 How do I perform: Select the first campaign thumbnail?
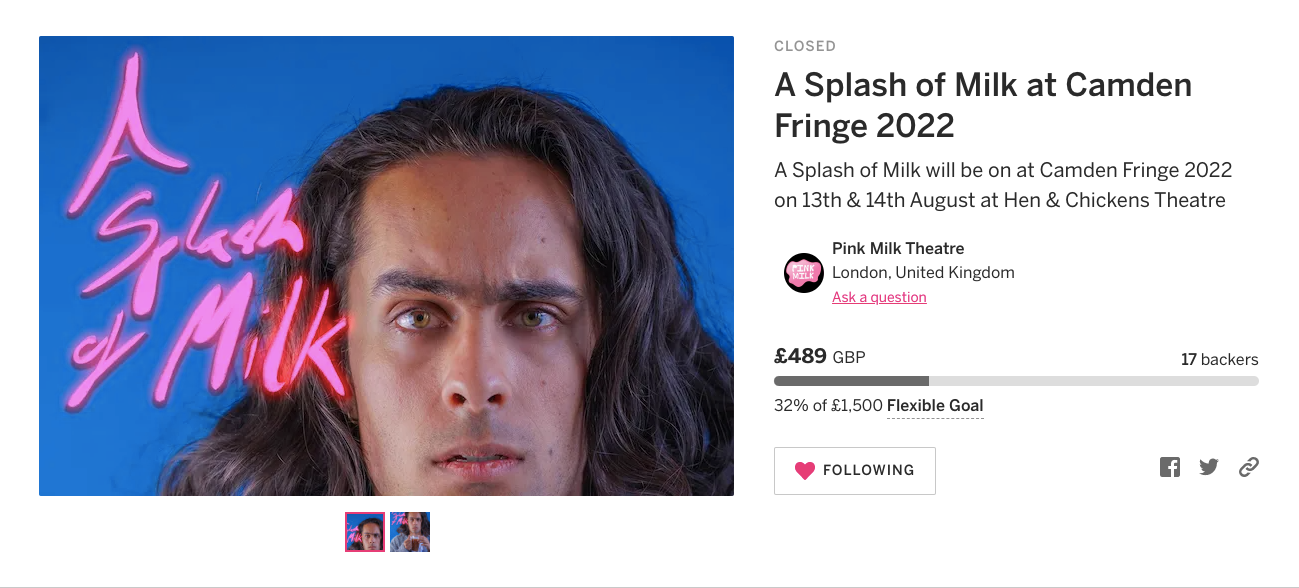point(365,532)
